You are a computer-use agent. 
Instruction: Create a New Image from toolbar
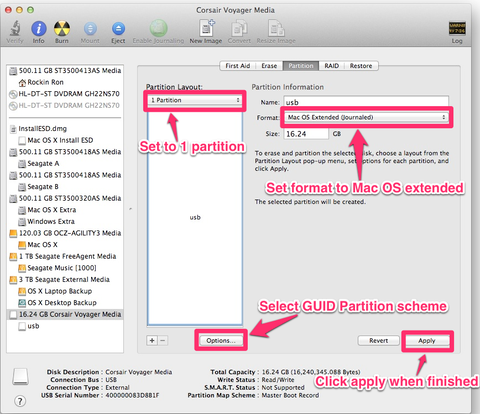206,28
